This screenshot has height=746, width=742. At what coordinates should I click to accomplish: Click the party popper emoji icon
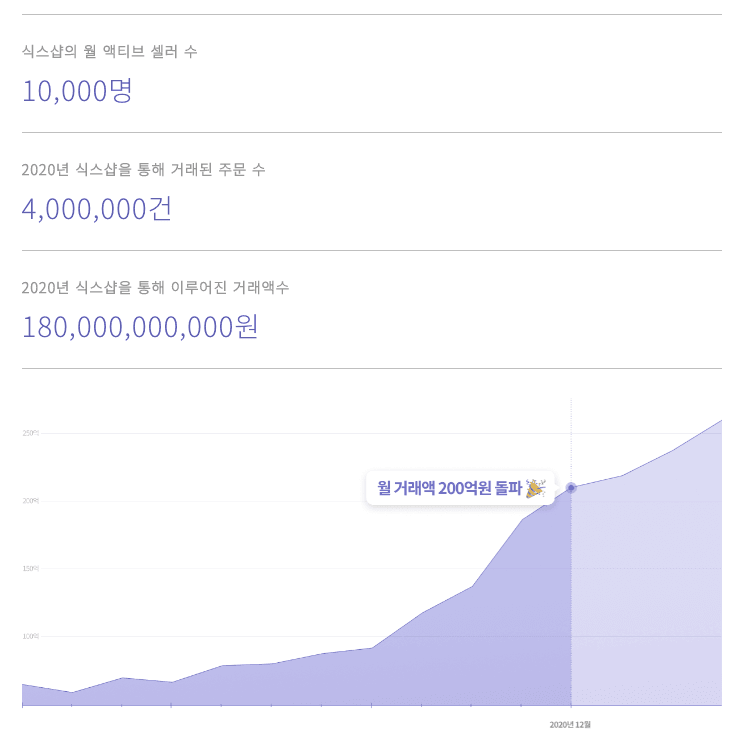pyautogui.click(x=535, y=488)
